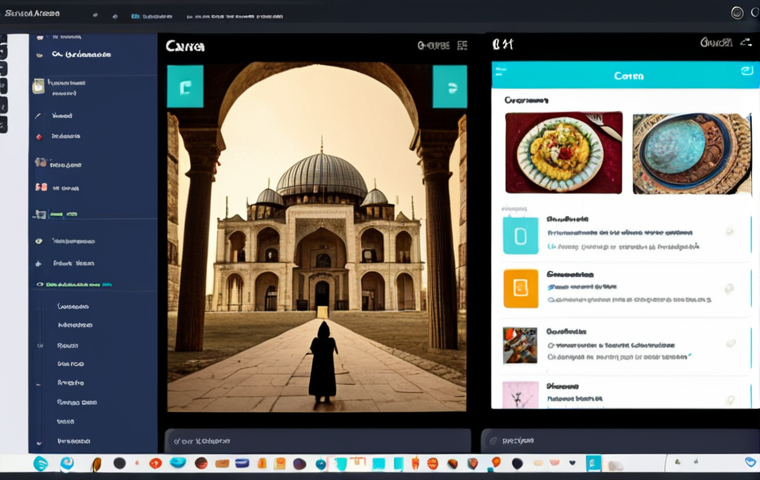
Task: Open the teal tile icon near the taskbar tray
Action: click(x=593, y=463)
